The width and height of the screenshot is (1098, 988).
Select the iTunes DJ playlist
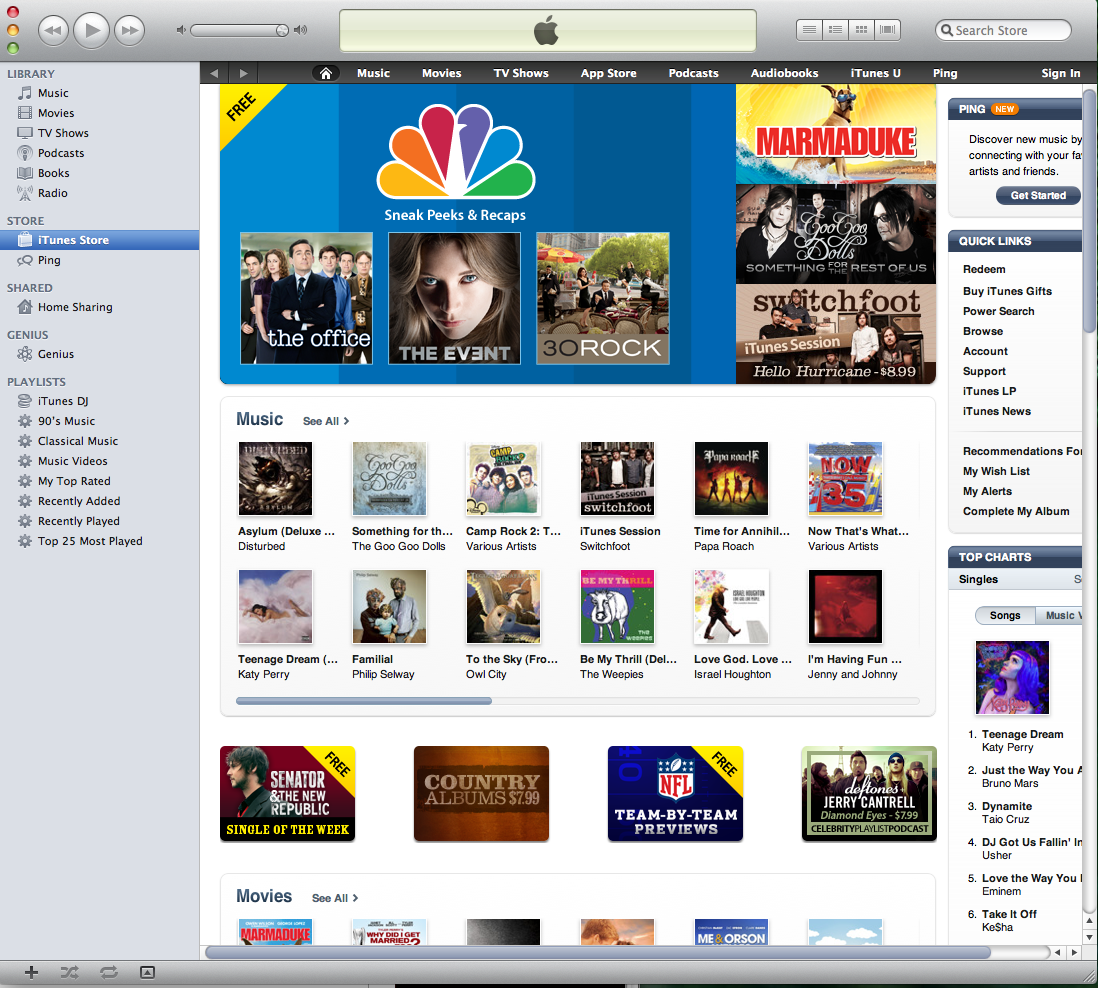pos(99,401)
